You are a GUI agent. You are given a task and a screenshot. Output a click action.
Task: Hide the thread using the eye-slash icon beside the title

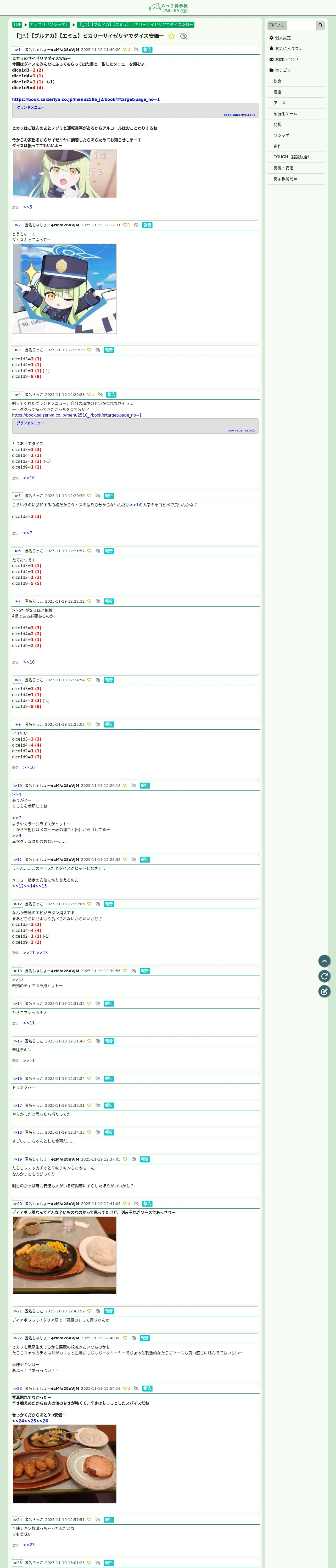pos(183,36)
